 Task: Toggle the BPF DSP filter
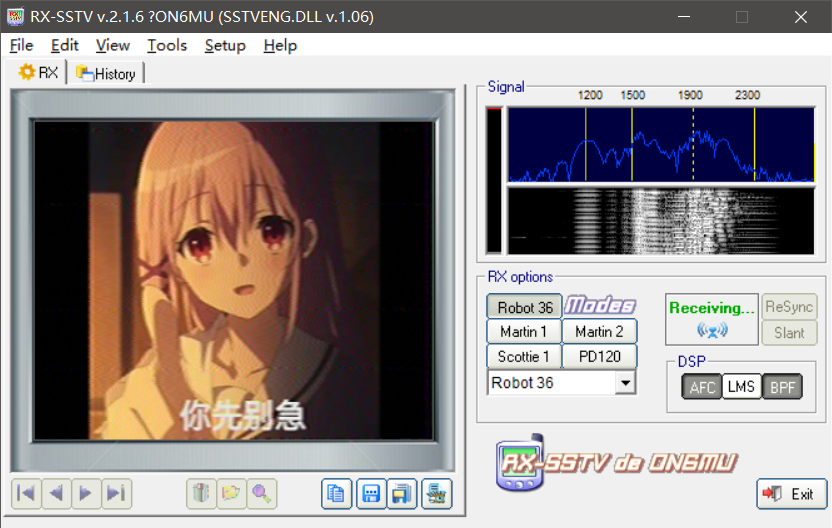[x=782, y=387]
